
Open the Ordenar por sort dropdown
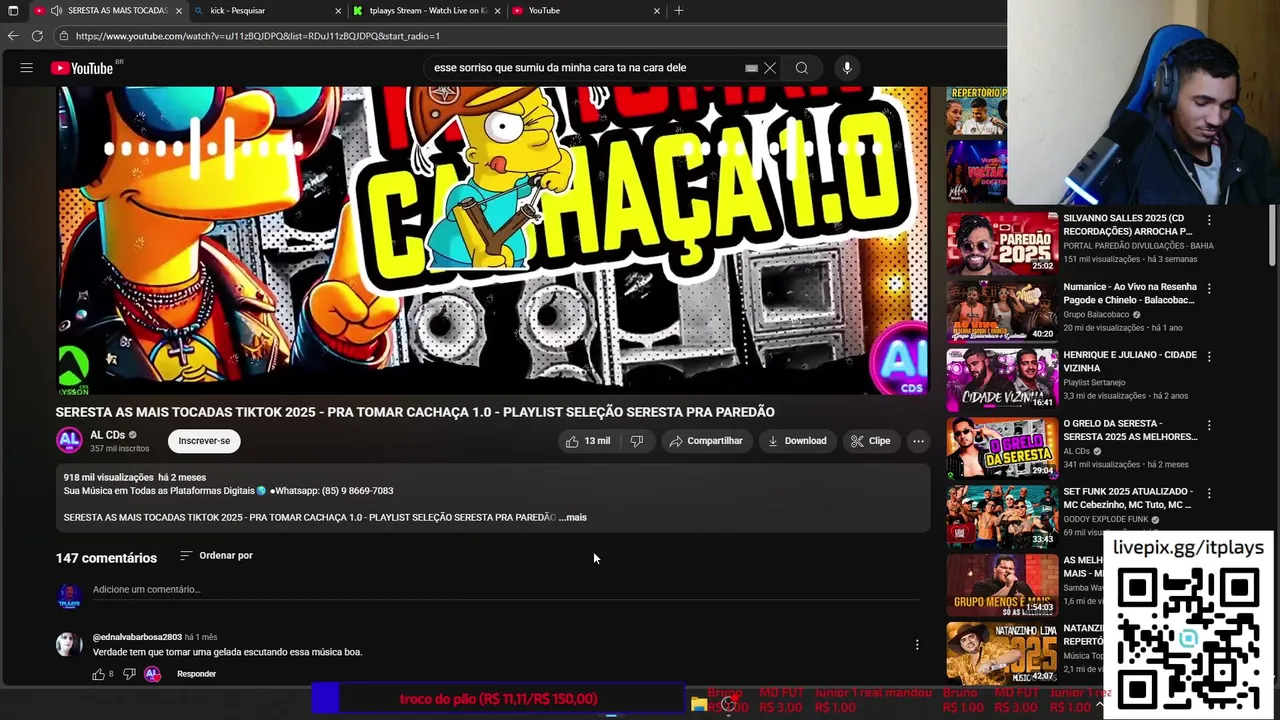(x=216, y=555)
